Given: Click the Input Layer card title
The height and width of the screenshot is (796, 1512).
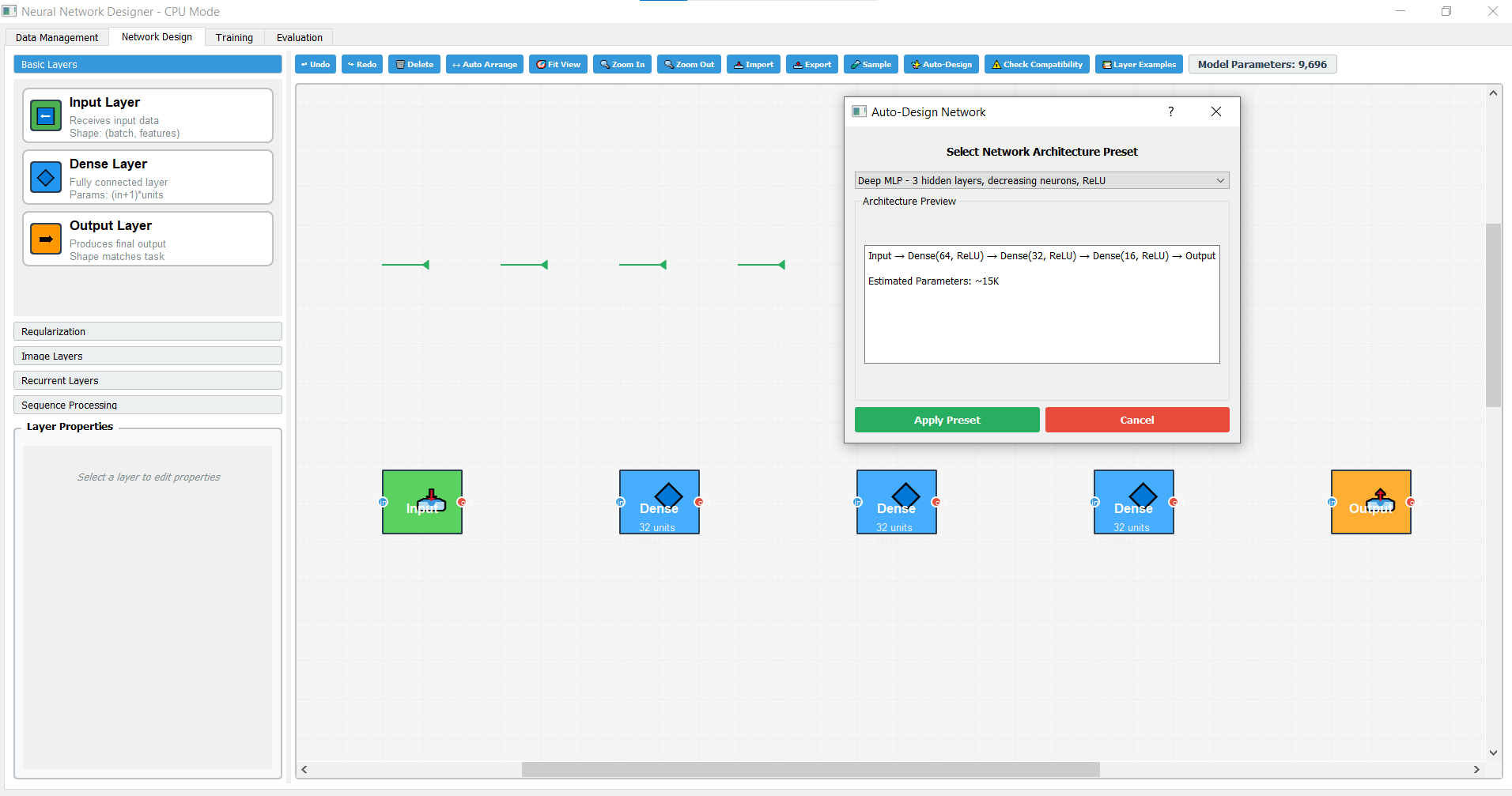Looking at the screenshot, I should pyautogui.click(x=104, y=102).
